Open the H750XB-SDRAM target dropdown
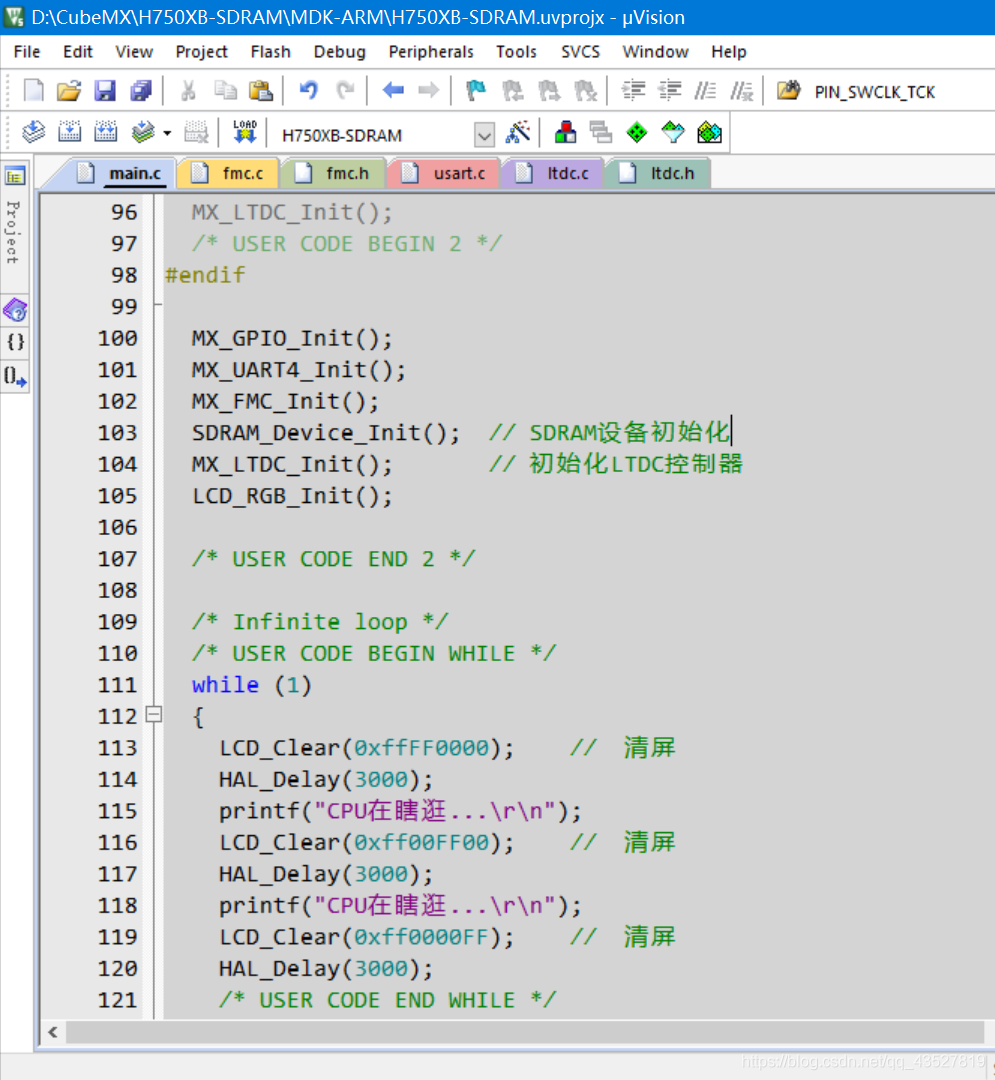Screen dimensions: 995x1080 (x=484, y=135)
